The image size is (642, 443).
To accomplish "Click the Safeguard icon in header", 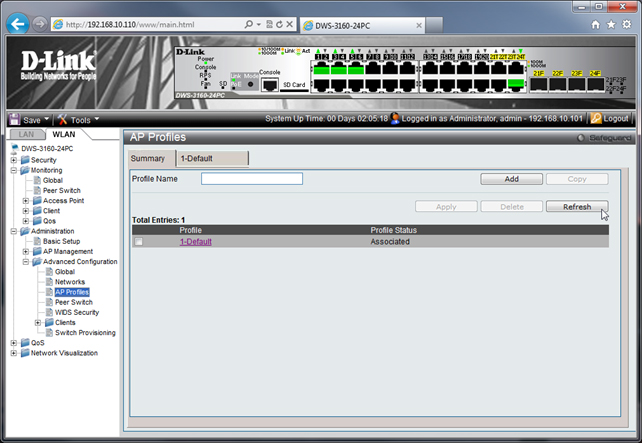I will (582, 138).
